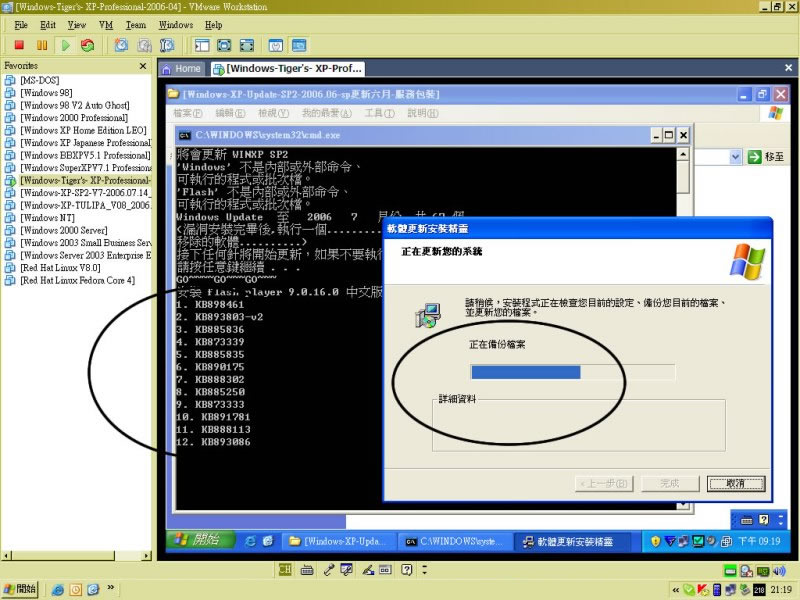This screenshot has width=800, height=600.
Task: Click the Console view toolbar icon
Action: click(x=299, y=45)
